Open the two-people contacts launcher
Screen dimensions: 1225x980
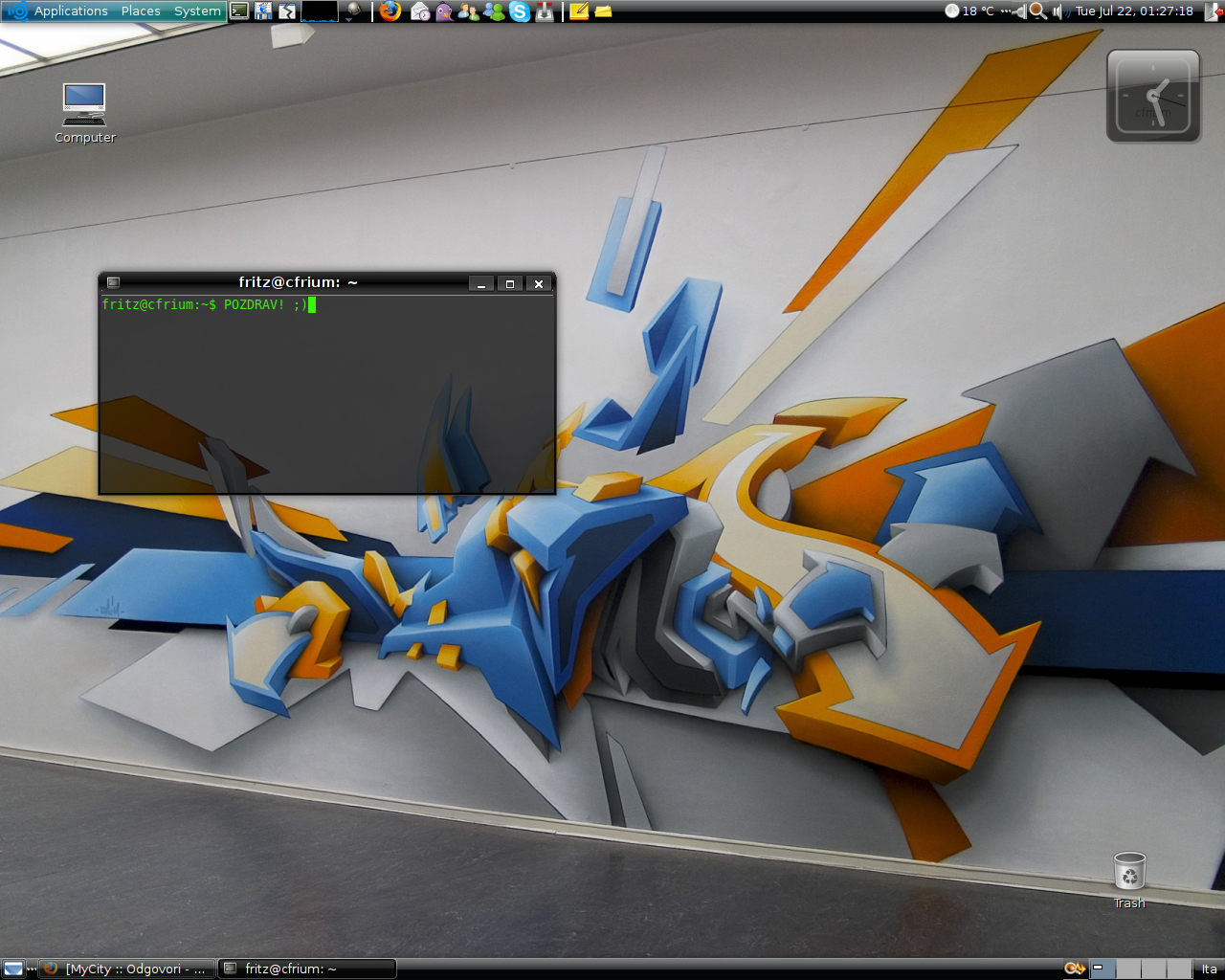click(469, 11)
